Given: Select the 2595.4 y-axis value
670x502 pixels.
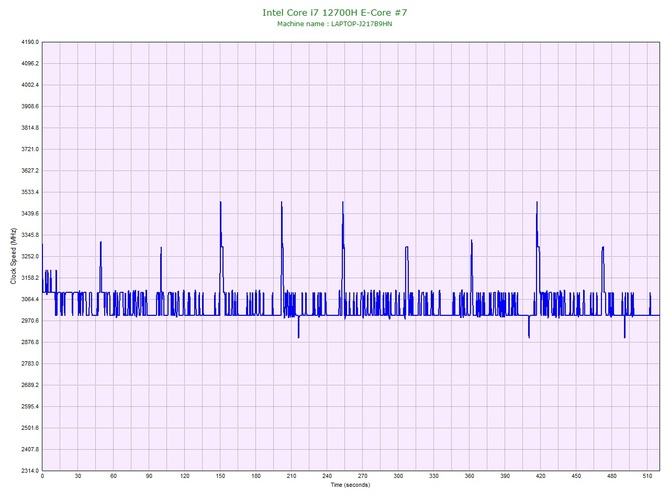Looking at the screenshot, I should pyautogui.click(x=30, y=407).
